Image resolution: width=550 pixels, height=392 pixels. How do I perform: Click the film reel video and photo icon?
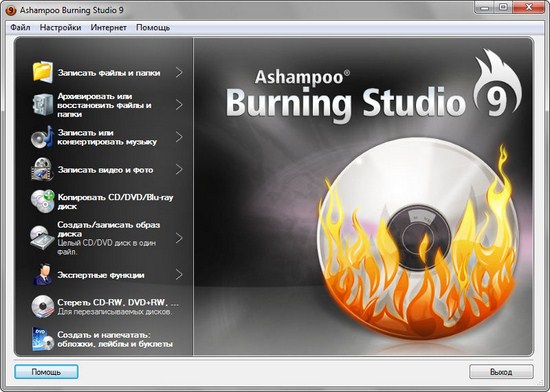(x=43, y=169)
